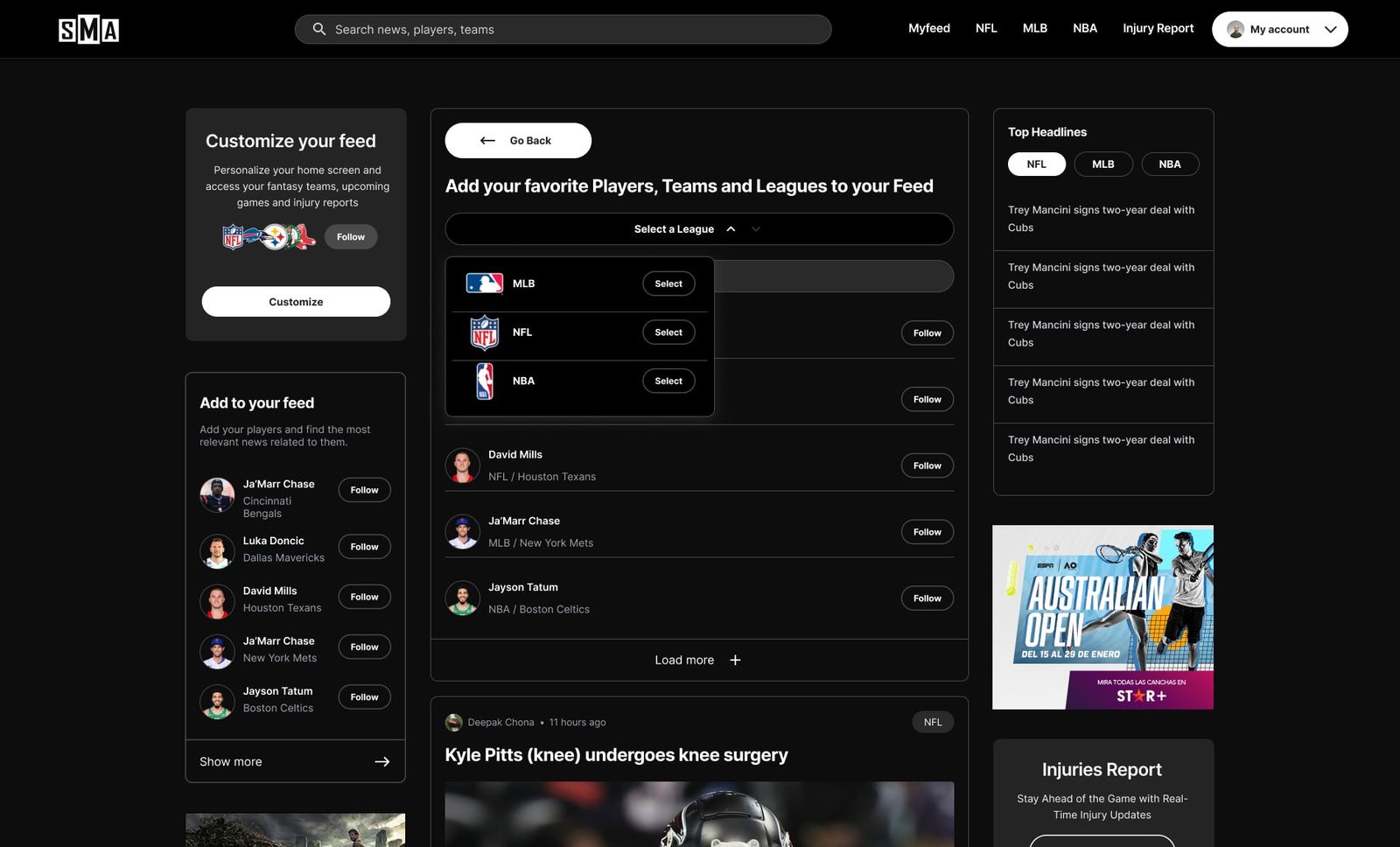Viewport: 1400px width, 847px height.
Task: Select the MLB league option
Action: [x=668, y=283]
